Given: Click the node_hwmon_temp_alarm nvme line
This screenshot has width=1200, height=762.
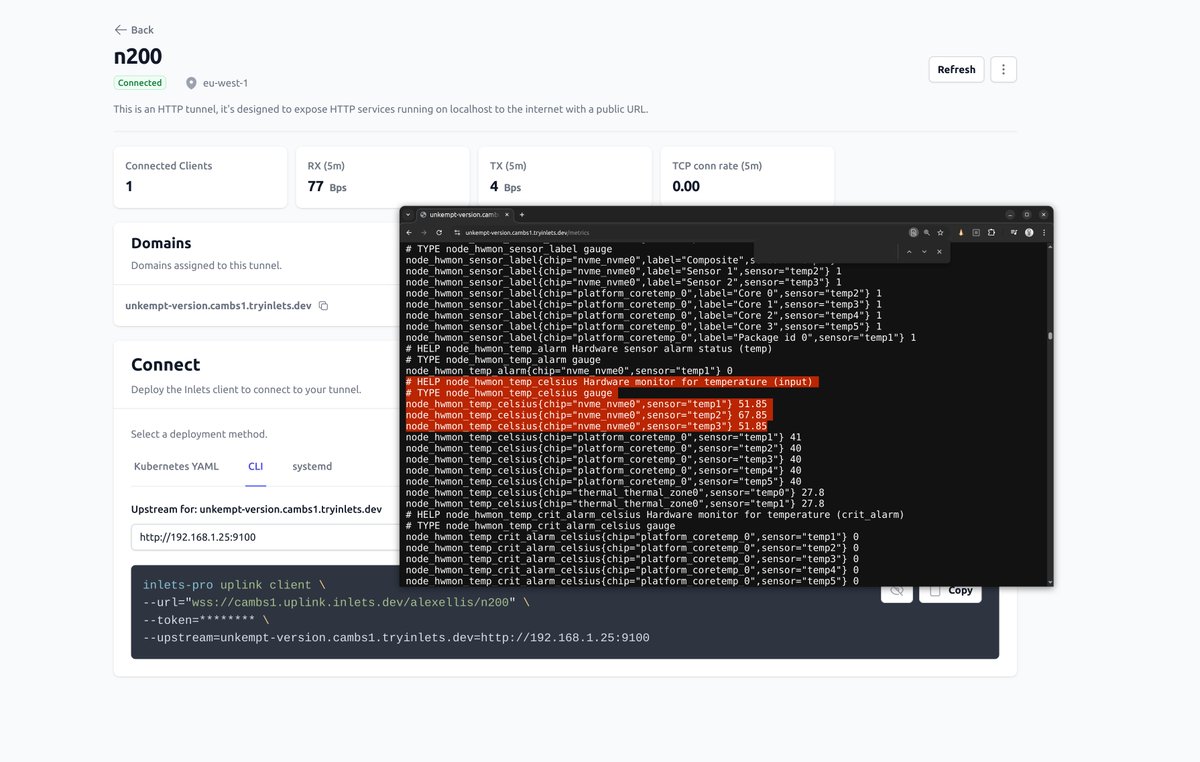Looking at the screenshot, I should pos(569,371).
